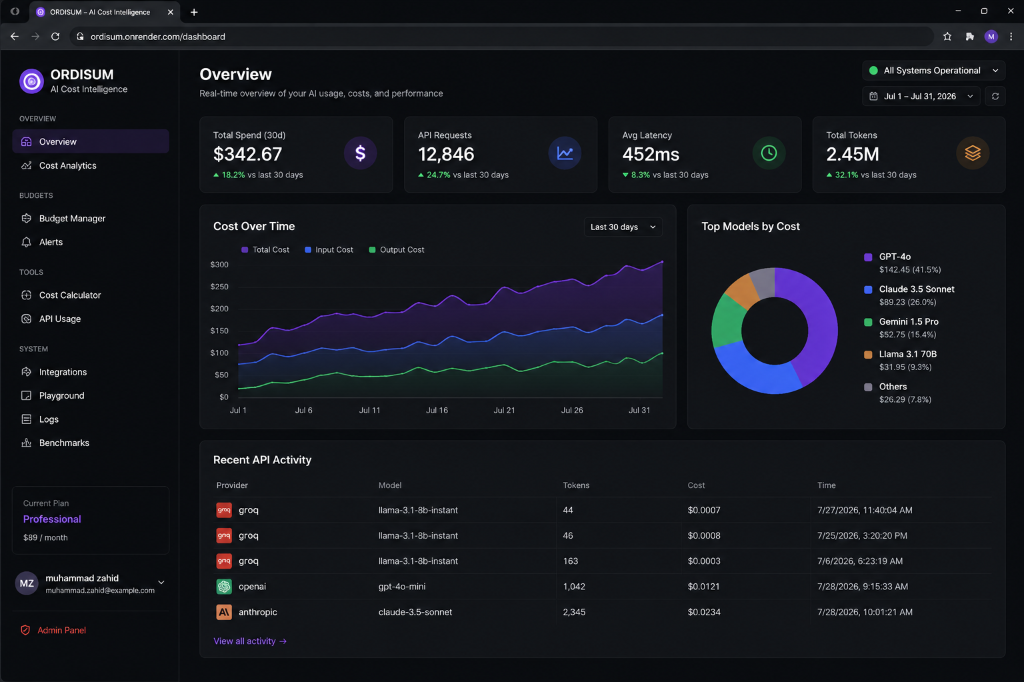This screenshot has width=1024, height=682.
Task: Click the 12,846 API requests value
Action: 446,154
